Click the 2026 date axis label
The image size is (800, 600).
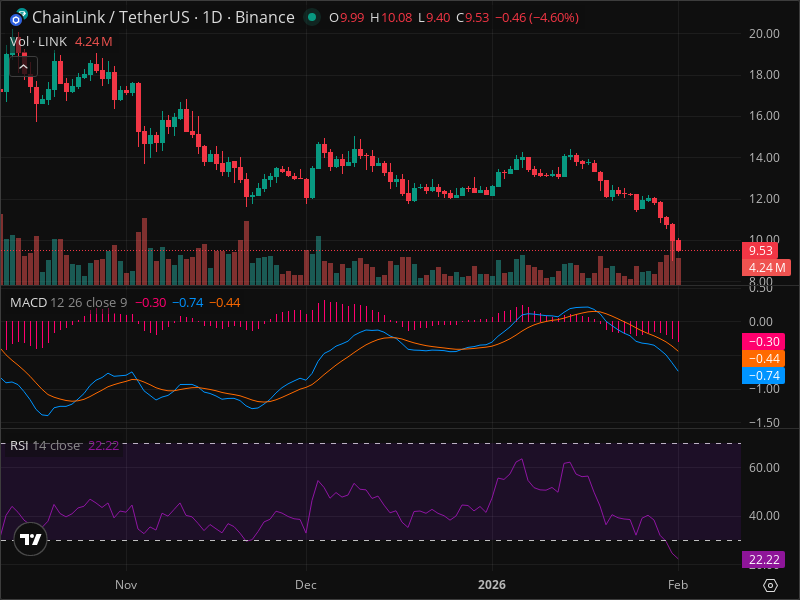(492, 585)
